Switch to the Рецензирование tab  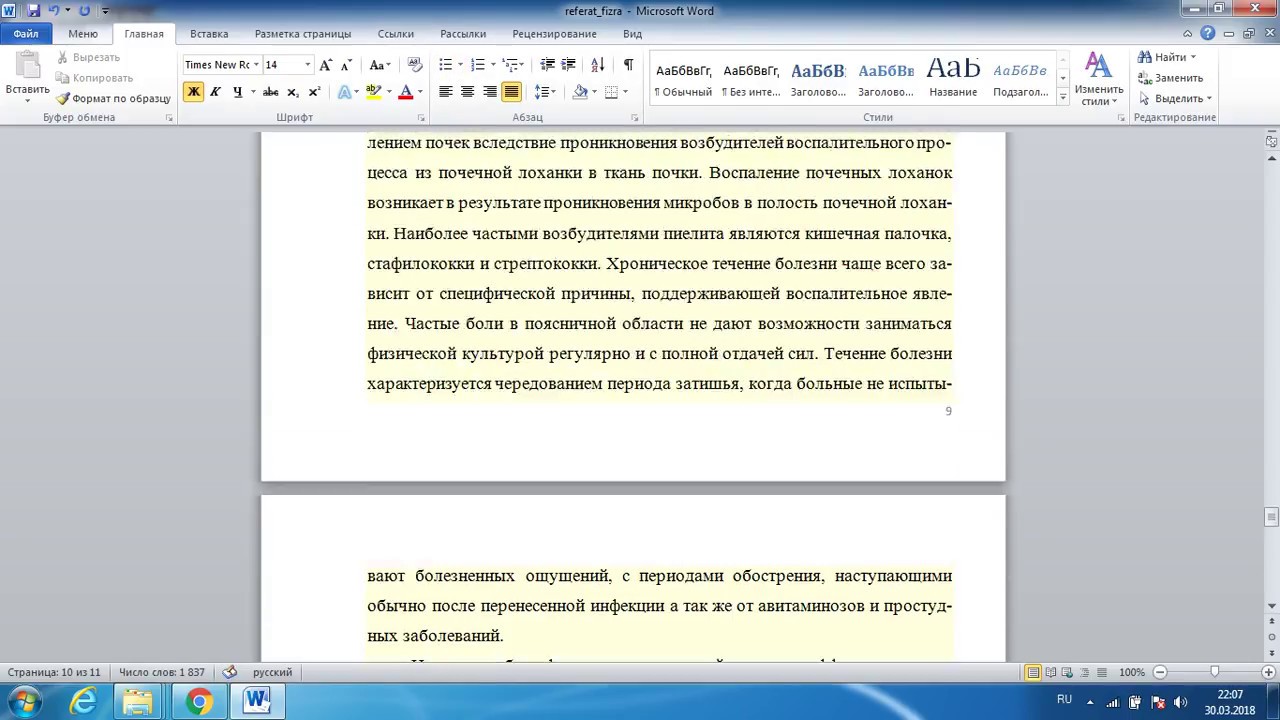(554, 34)
